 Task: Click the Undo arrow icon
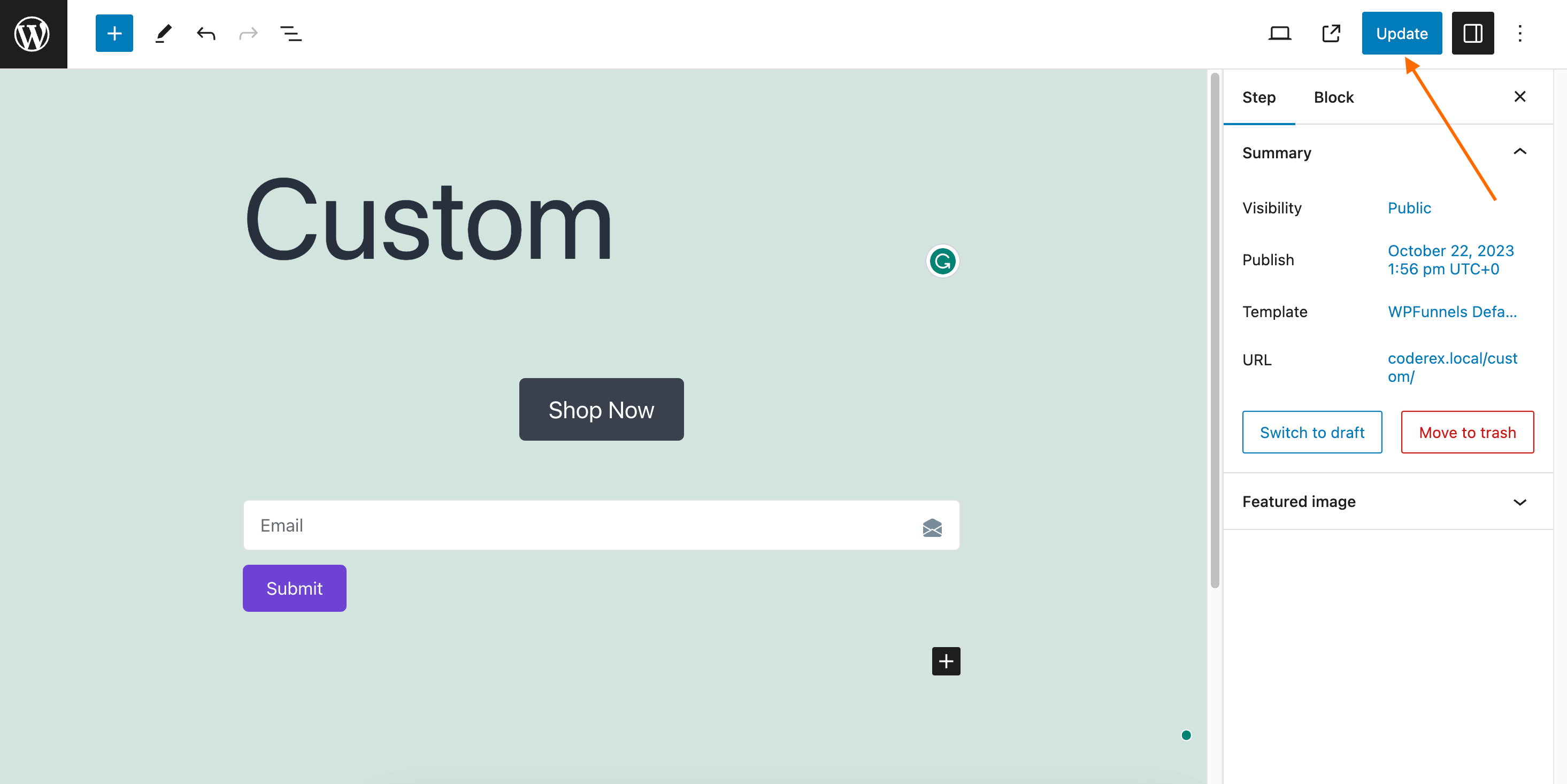tap(205, 33)
